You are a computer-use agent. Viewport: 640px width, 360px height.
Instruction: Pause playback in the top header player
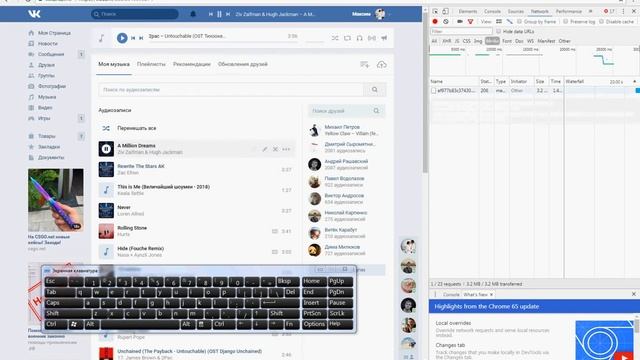(x=219, y=14)
